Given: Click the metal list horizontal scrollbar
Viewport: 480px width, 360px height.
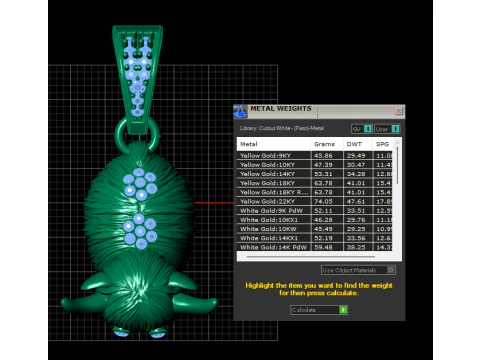Looking at the screenshot, I should [x=311, y=257].
